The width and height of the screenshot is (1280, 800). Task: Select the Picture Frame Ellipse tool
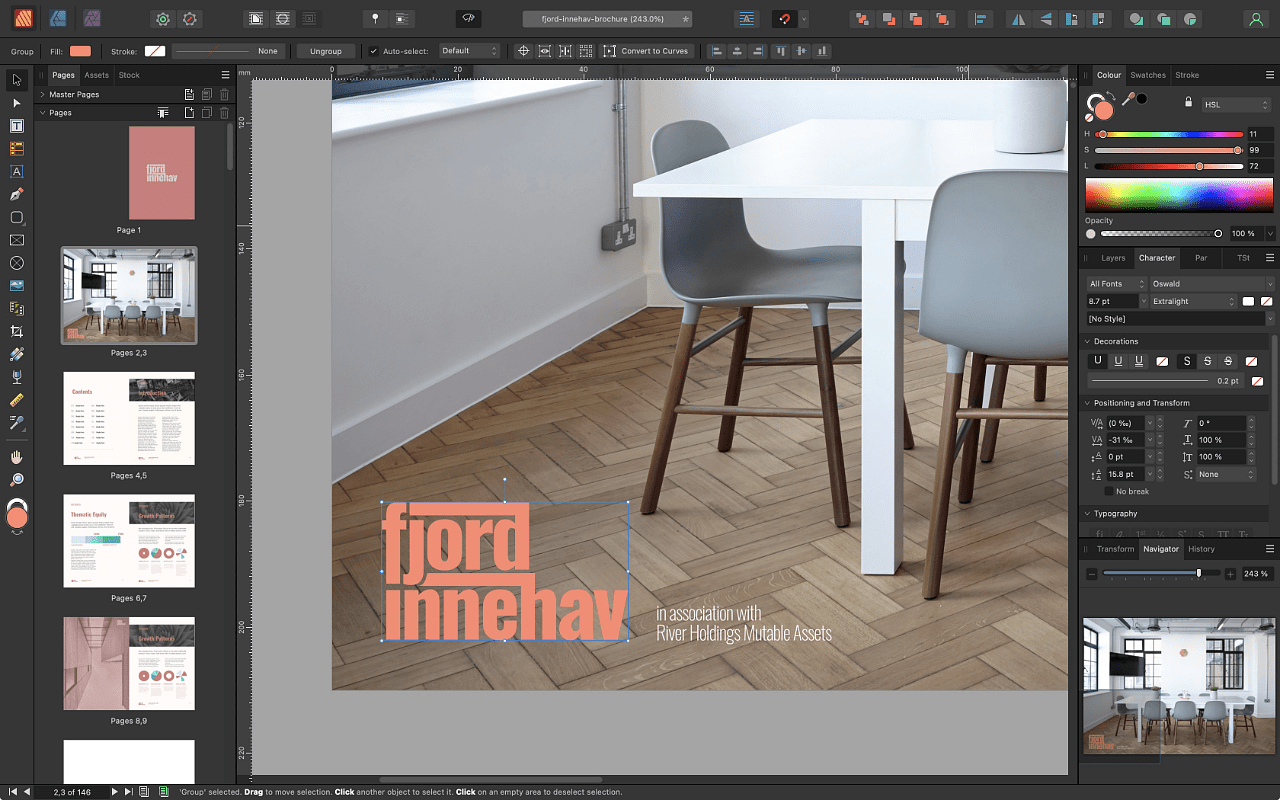click(16, 263)
